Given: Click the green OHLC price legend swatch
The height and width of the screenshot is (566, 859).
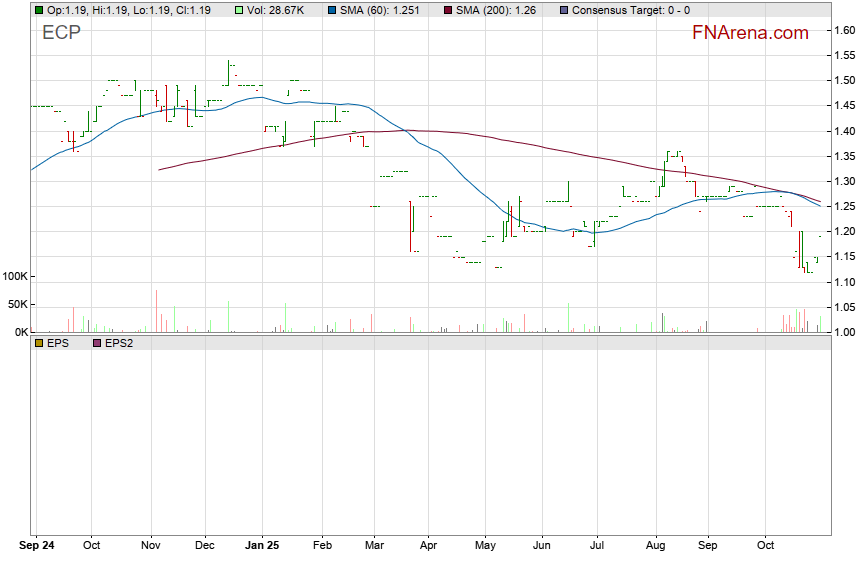Looking at the screenshot, I should pyautogui.click(x=38, y=10).
